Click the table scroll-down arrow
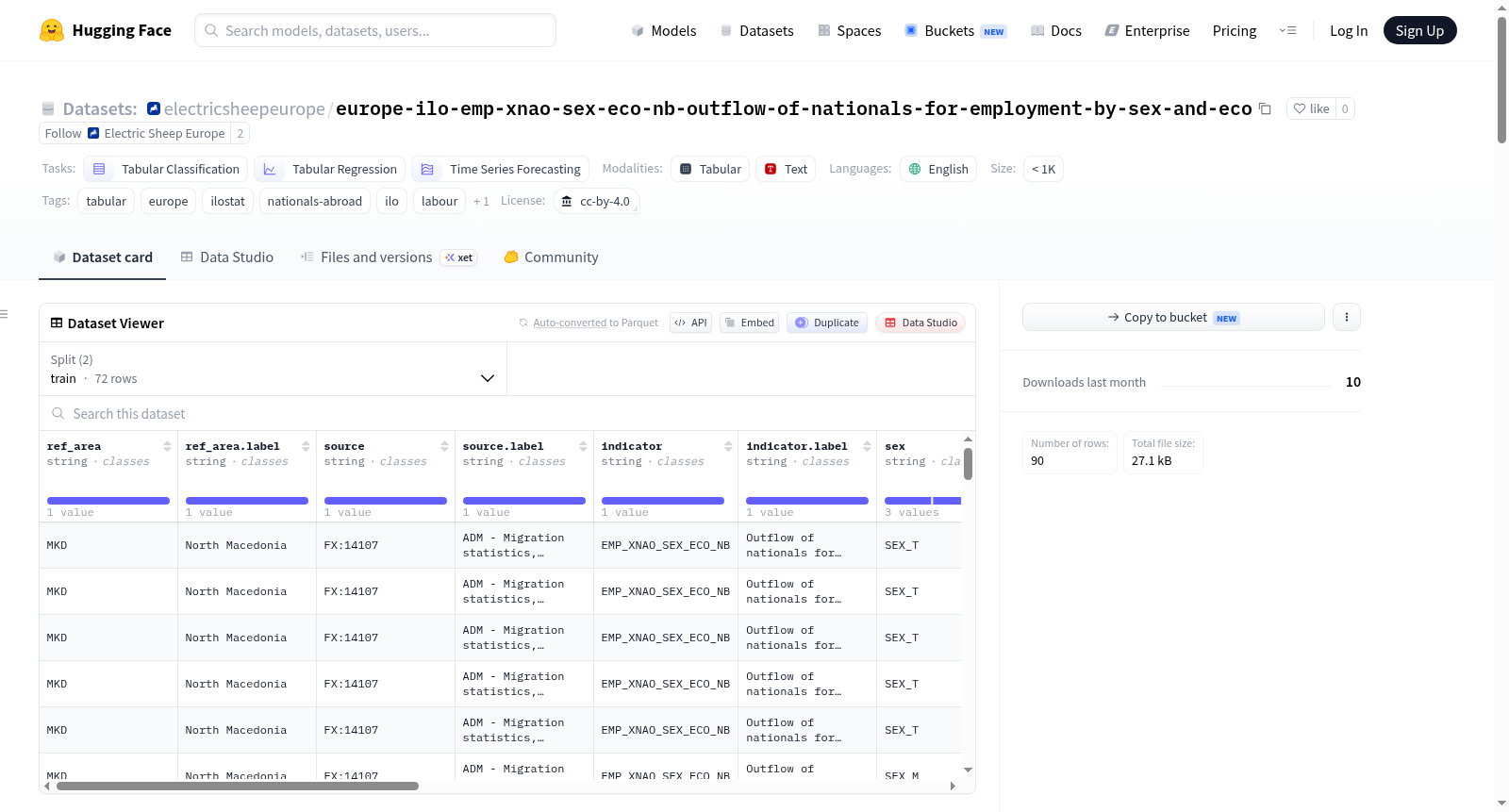 click(968, 771)
